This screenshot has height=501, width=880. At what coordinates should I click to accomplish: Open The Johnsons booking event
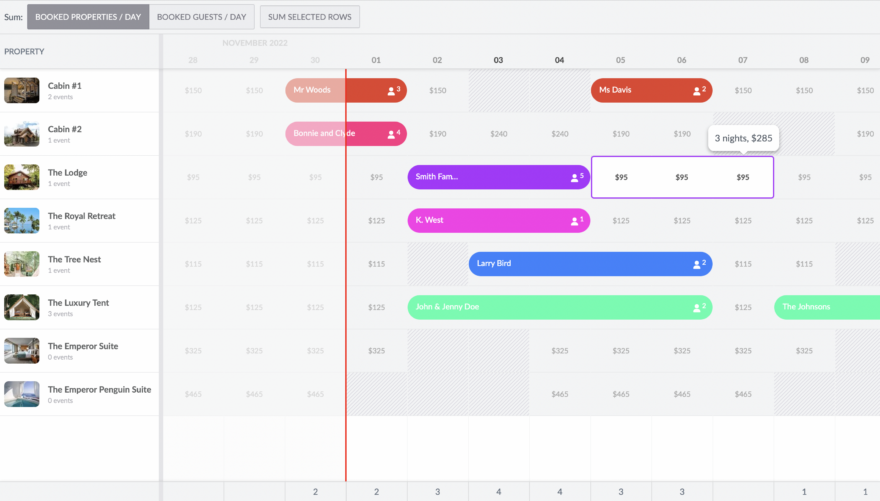(x=826, y=307)
